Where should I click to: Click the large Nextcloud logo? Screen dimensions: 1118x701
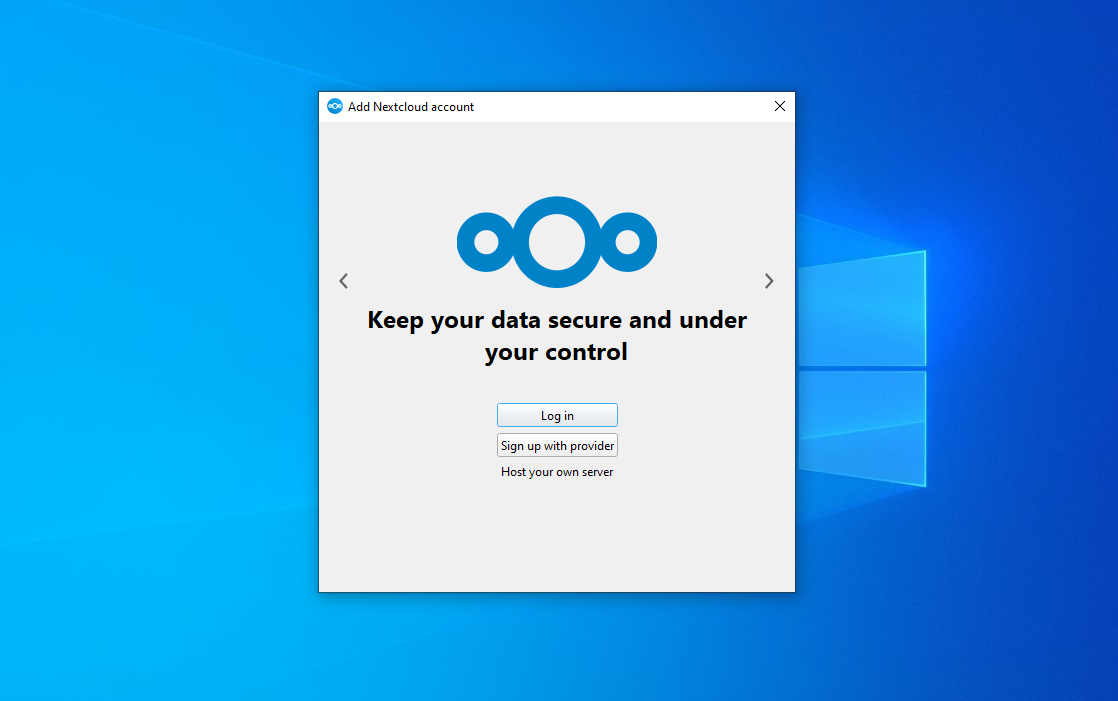[557, 242]
